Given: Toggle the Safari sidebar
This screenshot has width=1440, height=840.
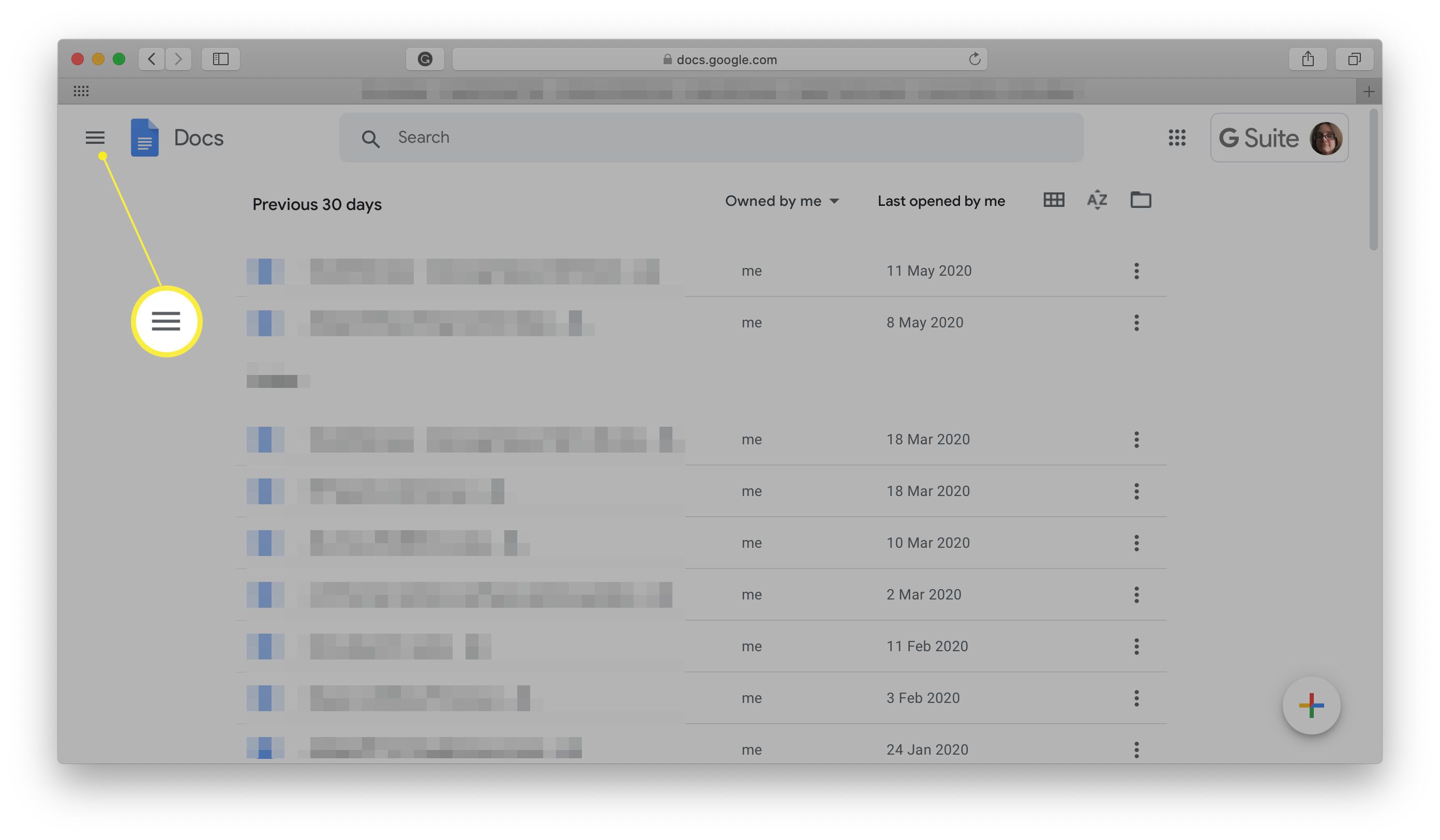Looking at the screenshot, I should [x=220, y=59].
